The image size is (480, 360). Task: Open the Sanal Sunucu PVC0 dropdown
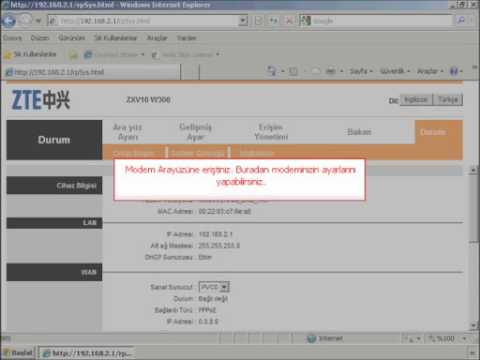click(x=214, y=287)
